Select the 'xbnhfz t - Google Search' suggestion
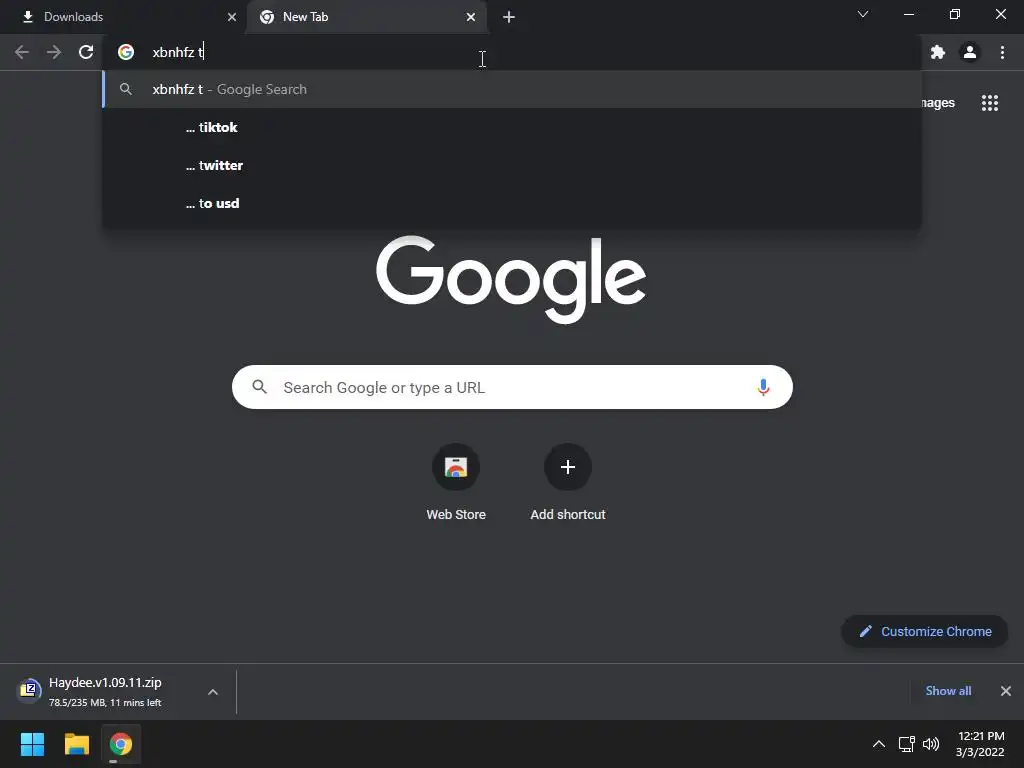 click(x=512, y=89)
